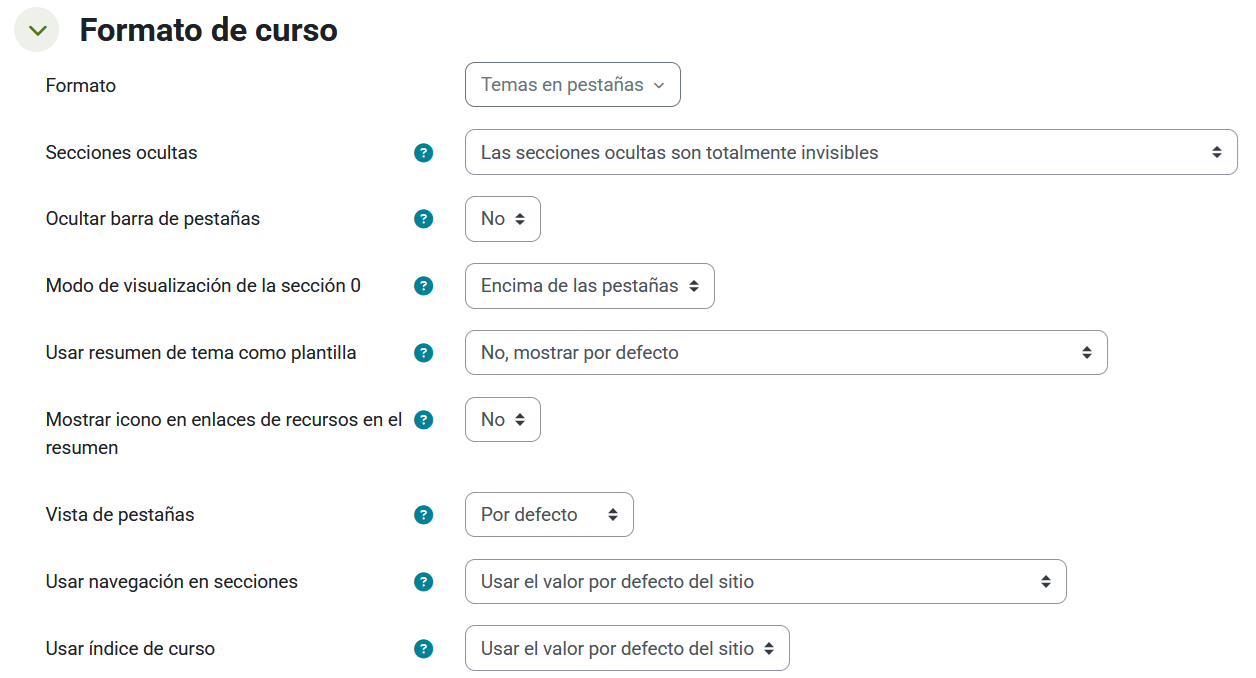This screenshot has height=678, width=1256.
Task: Open Usar índice de curso dropdown
Action: tap(627, 649)
